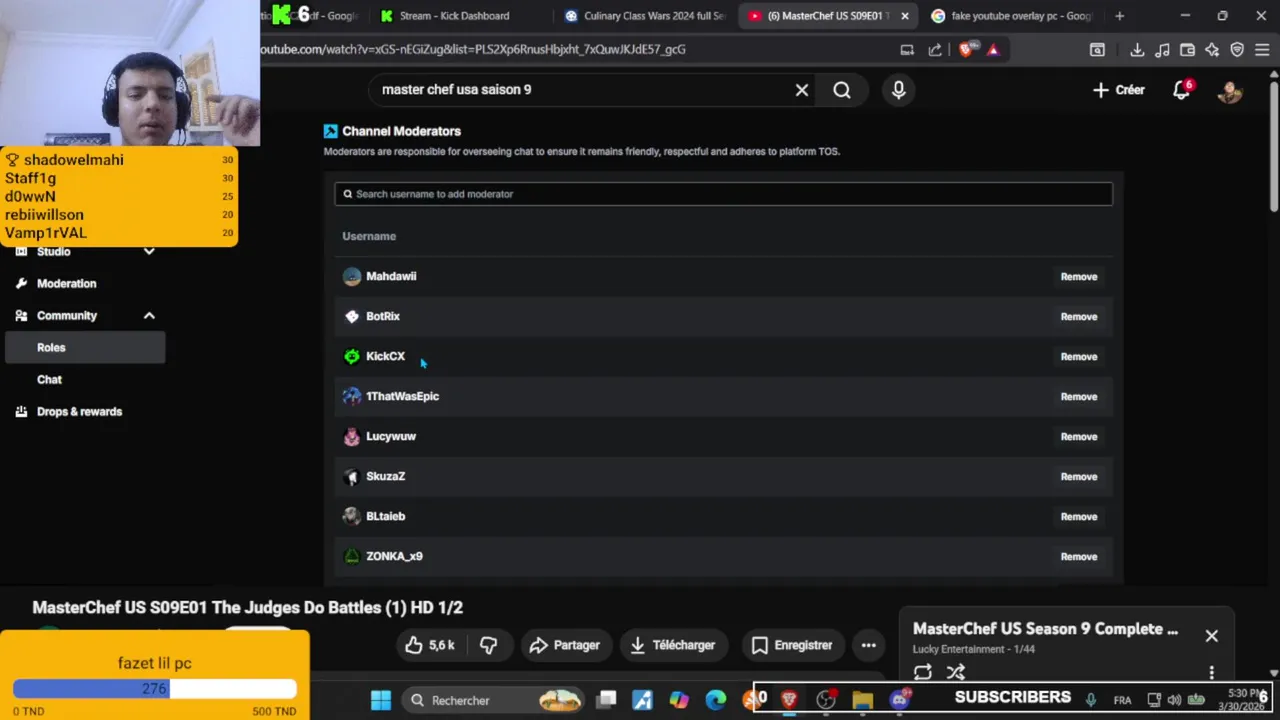Screen dimensions: 1280x720
Task: Close the MasterChef Season 9 playlist panel
Action: [x=1212, y=636]
